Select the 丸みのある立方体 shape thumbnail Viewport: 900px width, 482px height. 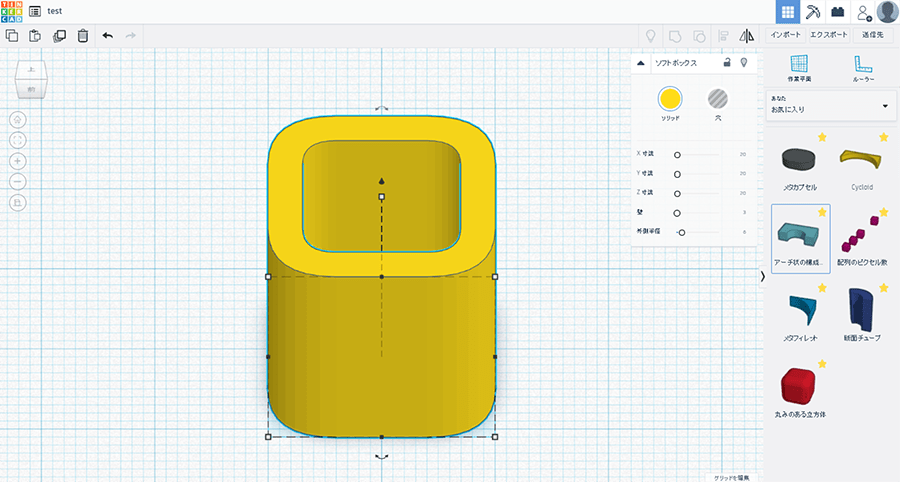(x=800, y=386)
